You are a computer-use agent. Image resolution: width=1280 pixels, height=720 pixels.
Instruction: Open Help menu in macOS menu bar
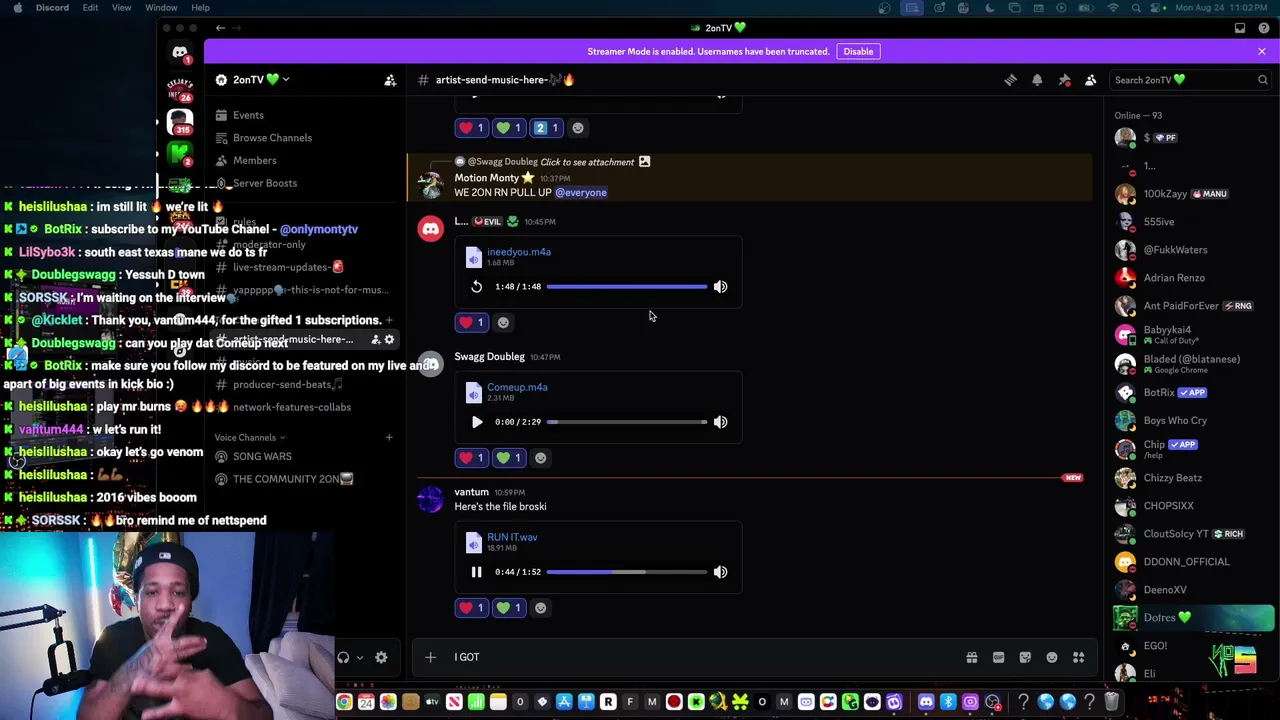(200, 8)
